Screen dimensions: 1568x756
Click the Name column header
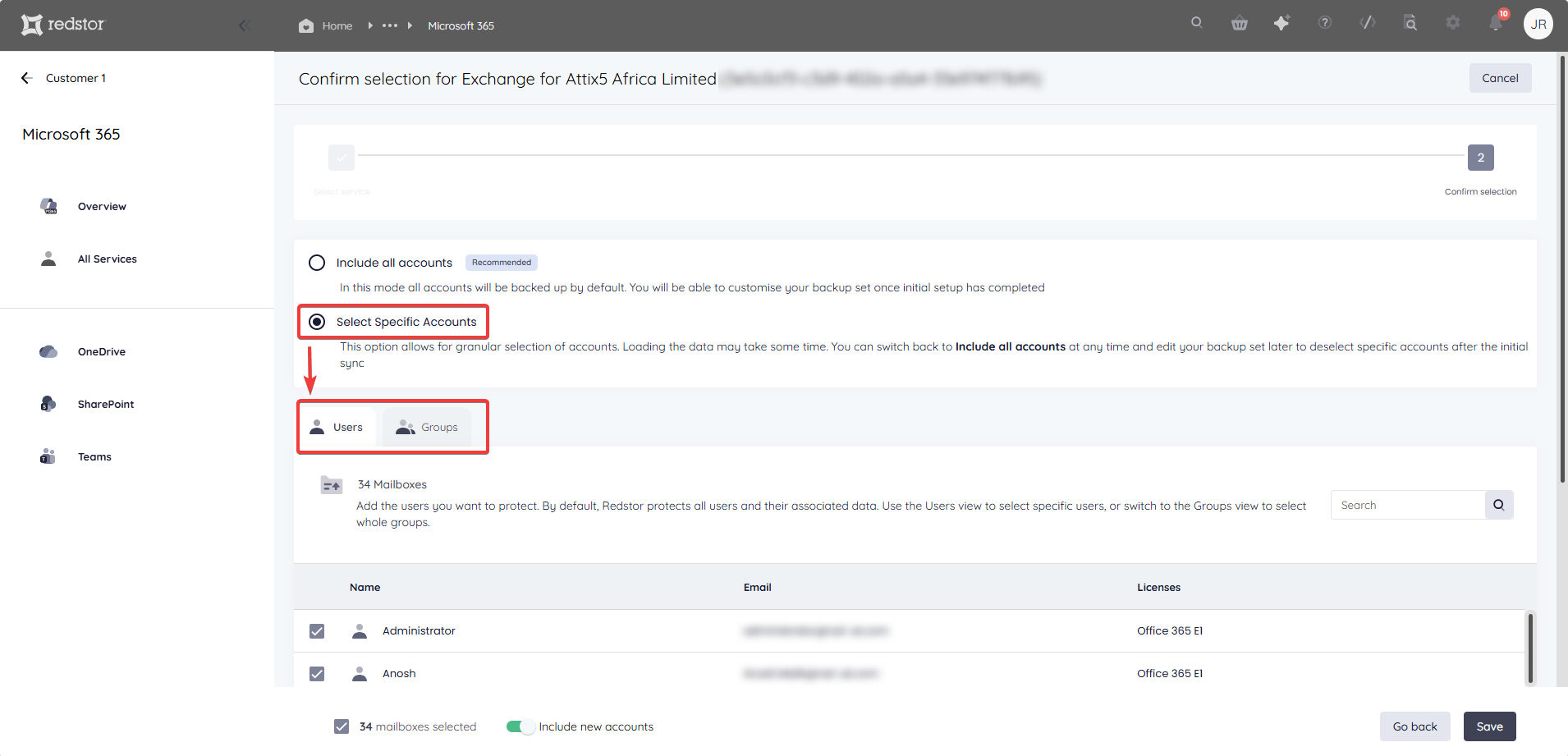pos(364,587)
